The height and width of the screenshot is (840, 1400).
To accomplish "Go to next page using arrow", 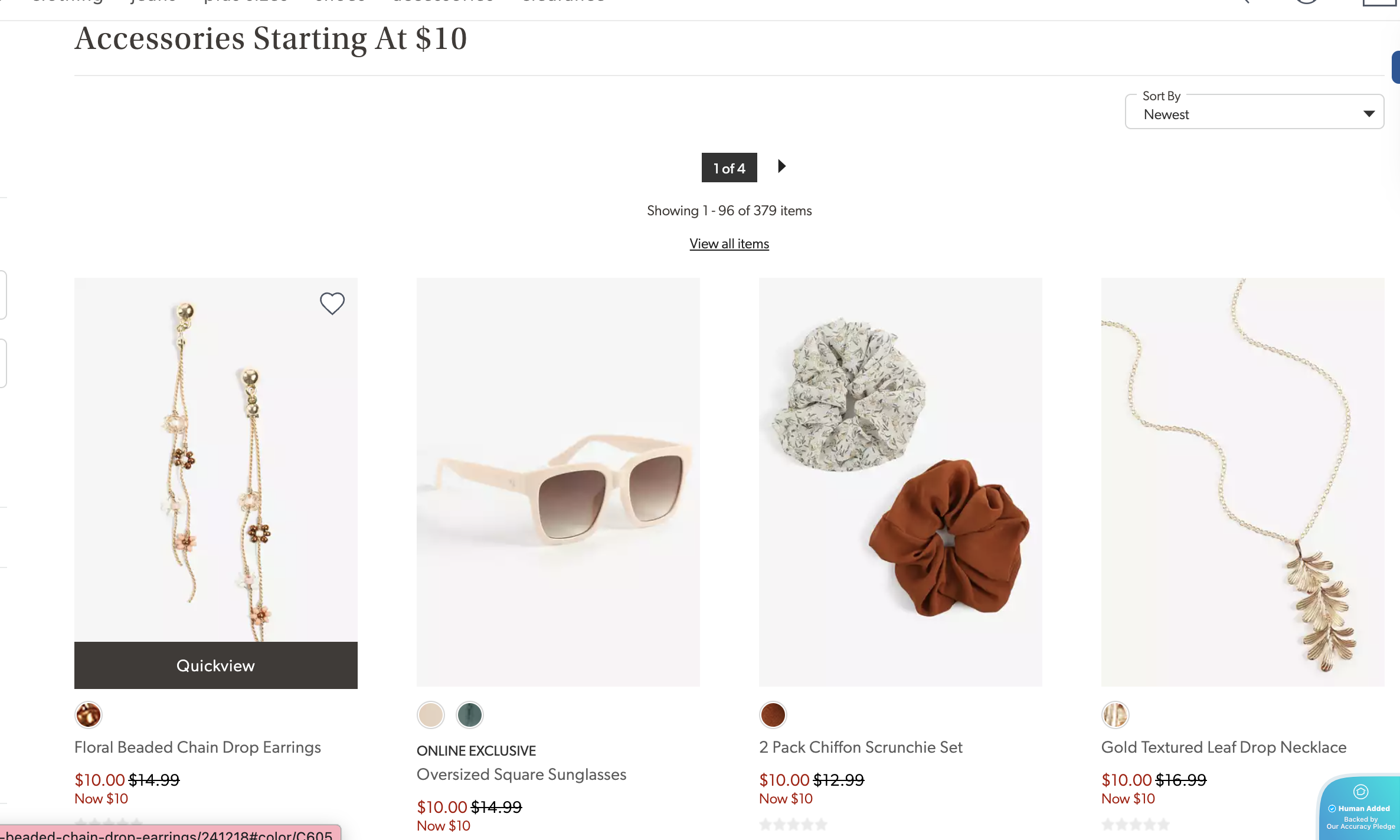I will coord(781,166).
